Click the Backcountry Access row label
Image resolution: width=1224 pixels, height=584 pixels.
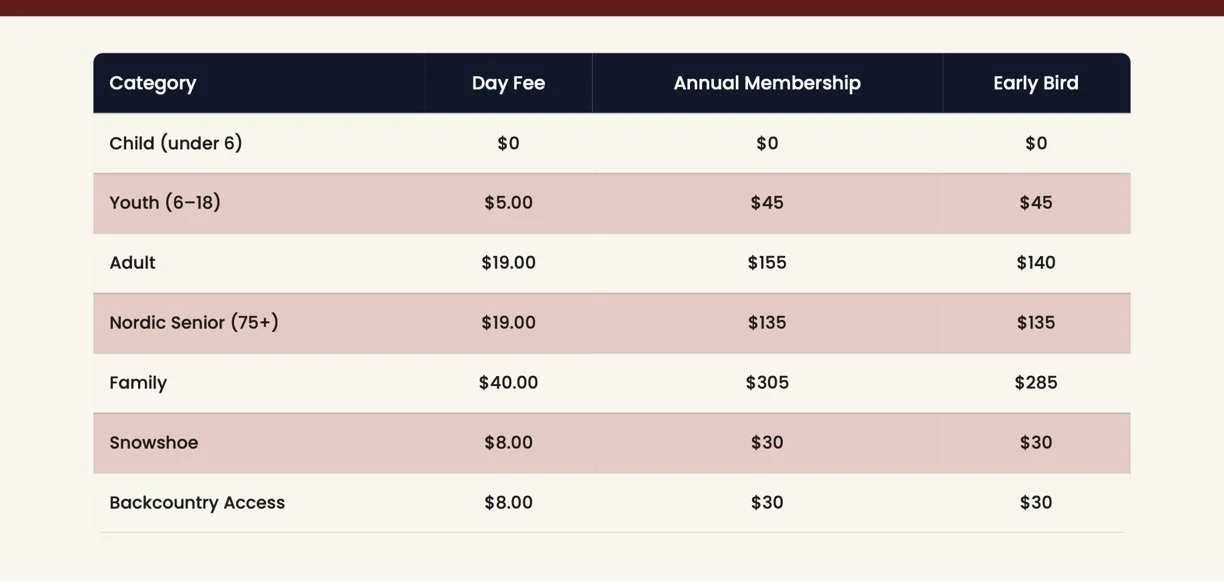click(x=197, y=503)
